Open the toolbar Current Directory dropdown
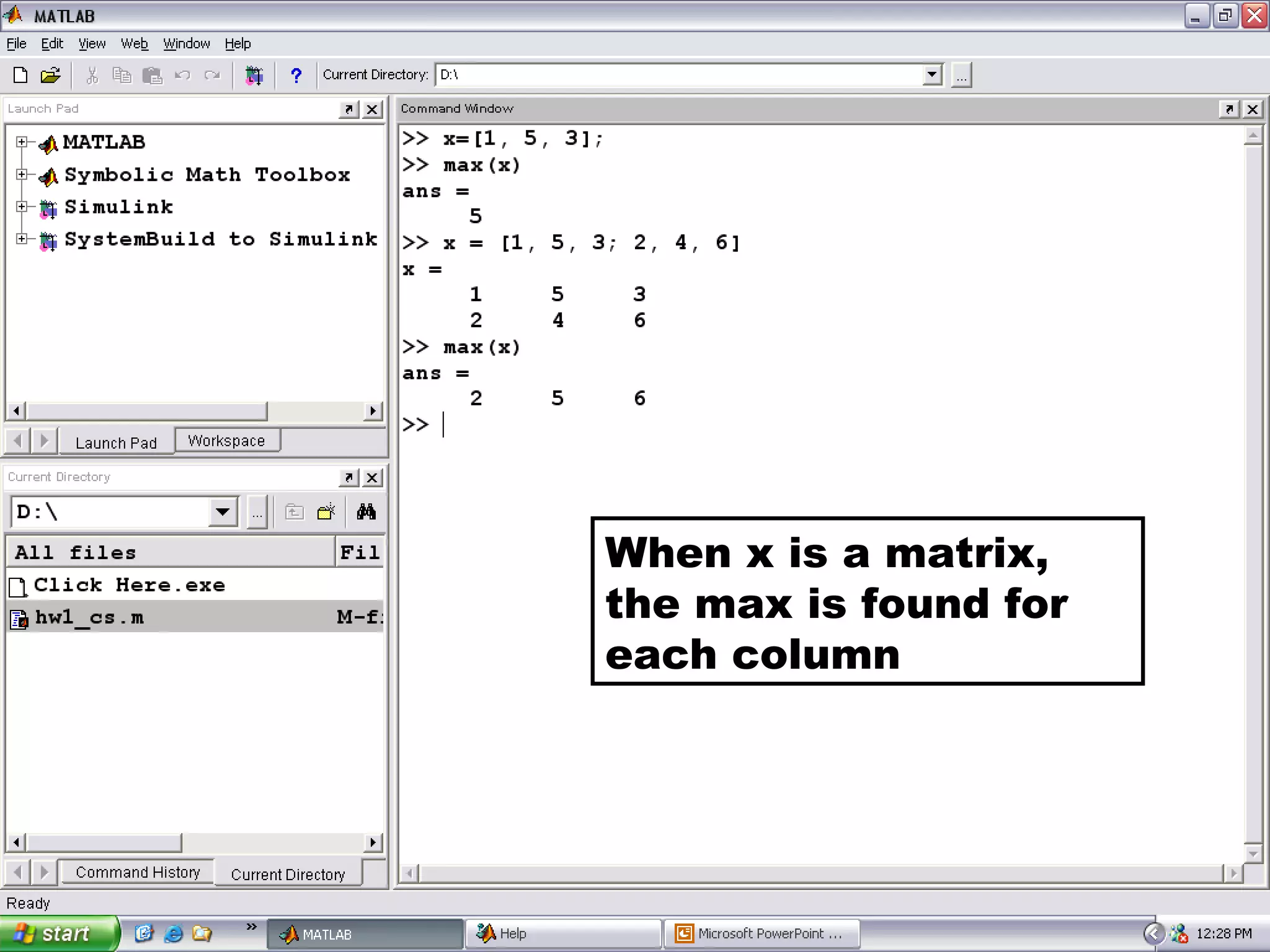 (x=931, y=75)
